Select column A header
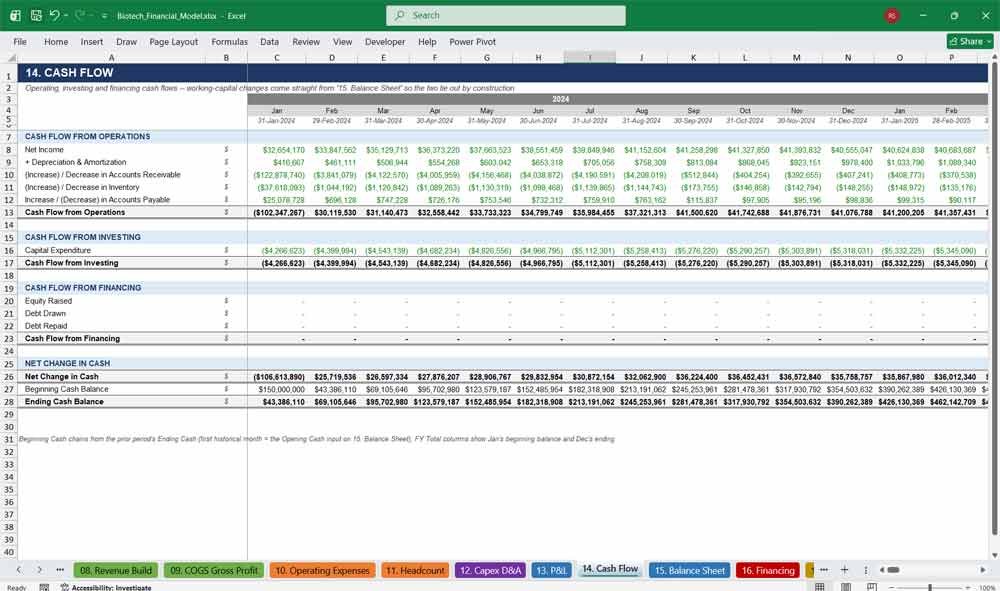Screen dimensions: 1000x591 tap(112, 57)
